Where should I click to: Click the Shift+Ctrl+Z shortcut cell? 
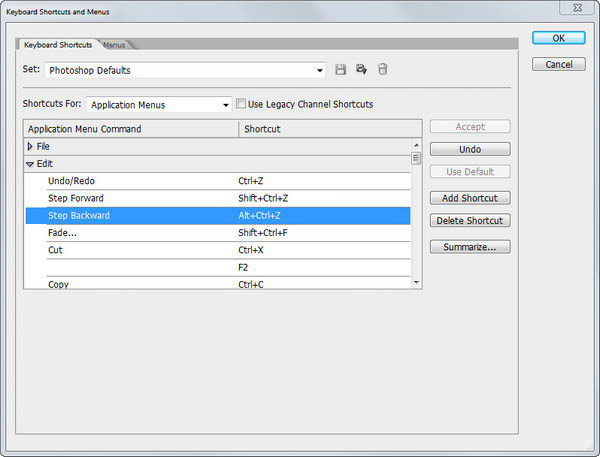263,198
